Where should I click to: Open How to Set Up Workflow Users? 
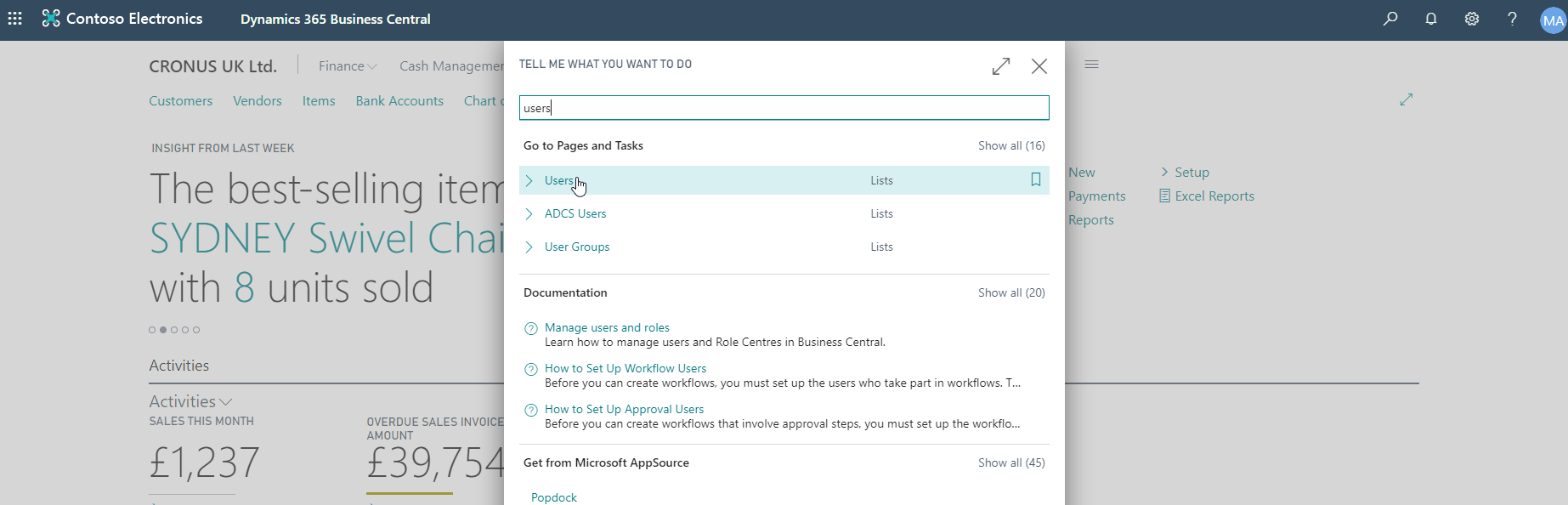click(626, 368)
